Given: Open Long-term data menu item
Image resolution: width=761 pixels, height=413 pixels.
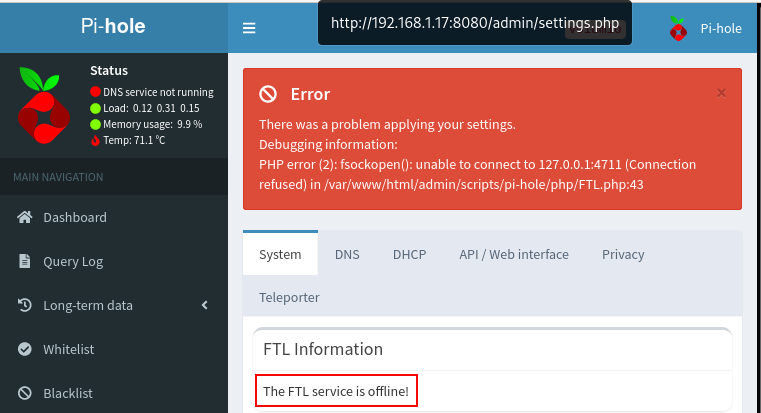Looking at the screenshot, I should [x=88, y=305].
